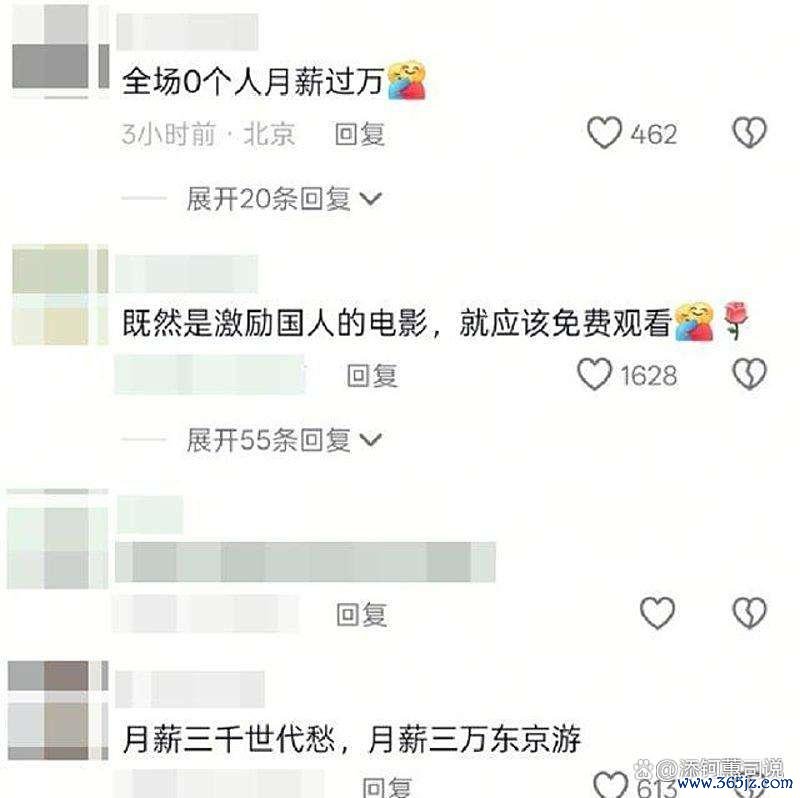Like the comment with 462 likes
This screenshot has height=798, width=800.
[605, 133]
